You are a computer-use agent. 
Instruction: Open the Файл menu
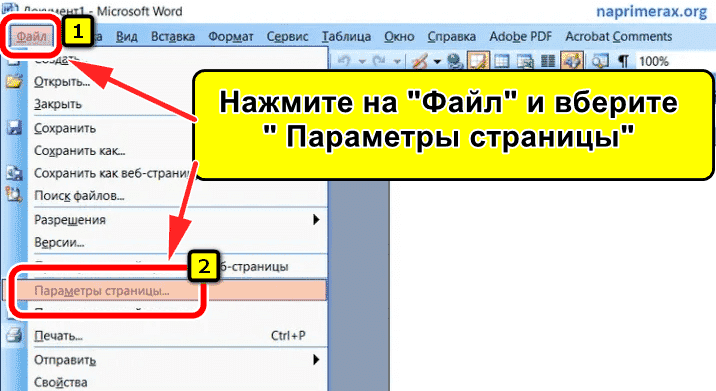click(x=32, y=37)
